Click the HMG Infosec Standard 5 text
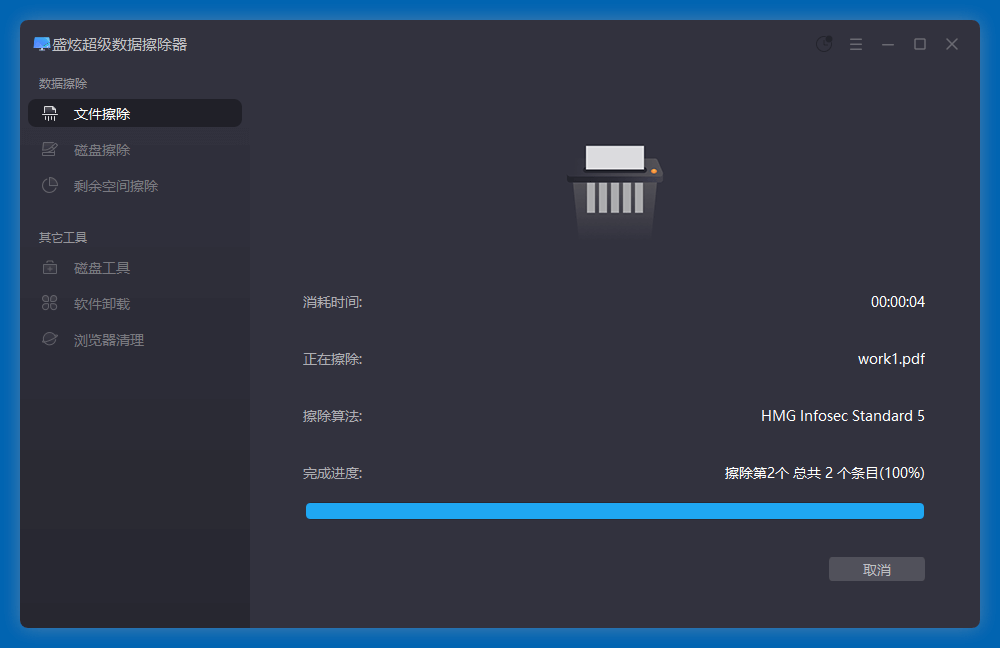Viewport: 1000px width, 648px height. click(x=842, y=416)
